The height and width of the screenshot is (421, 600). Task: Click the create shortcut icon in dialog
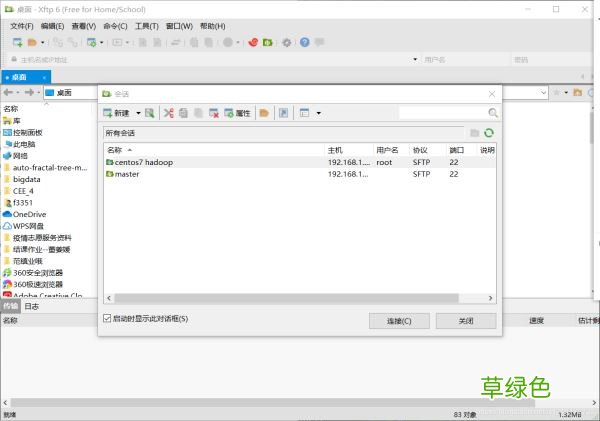[284, 113]
